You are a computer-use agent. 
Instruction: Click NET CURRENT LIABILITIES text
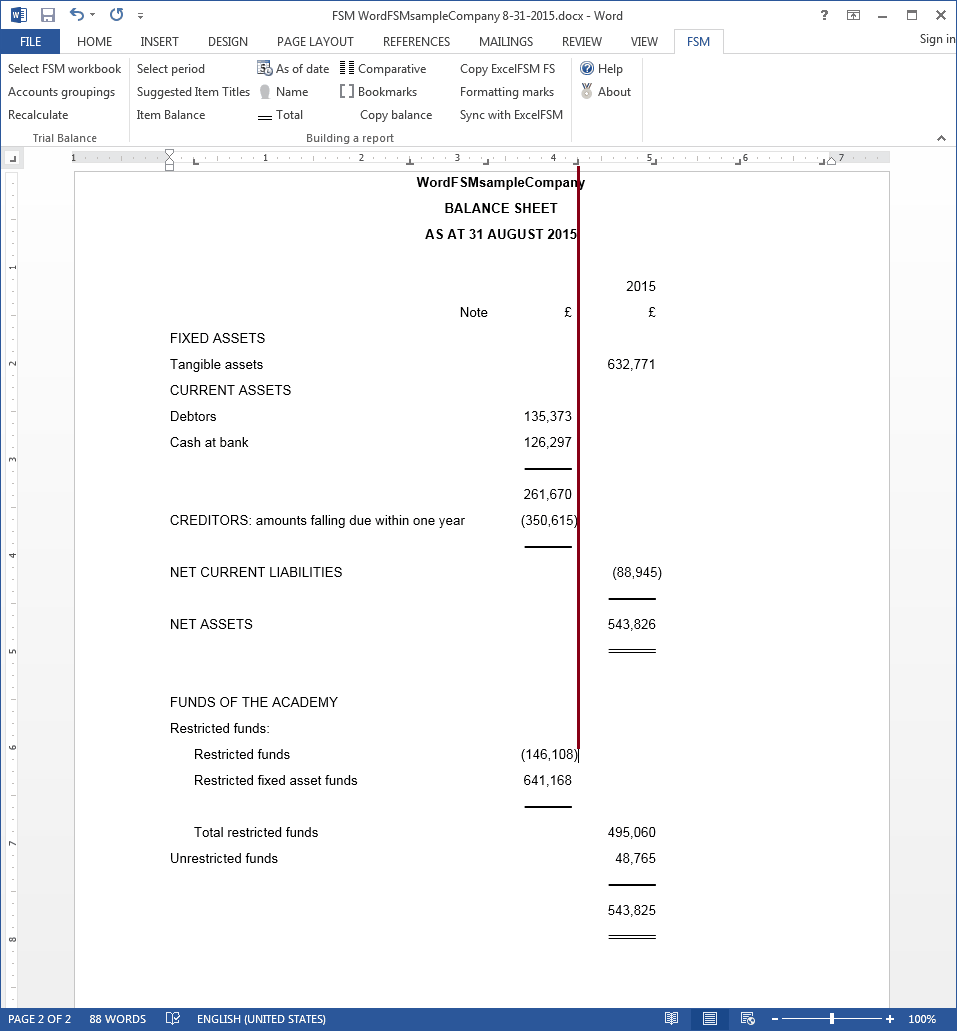(x=256, y=572)
